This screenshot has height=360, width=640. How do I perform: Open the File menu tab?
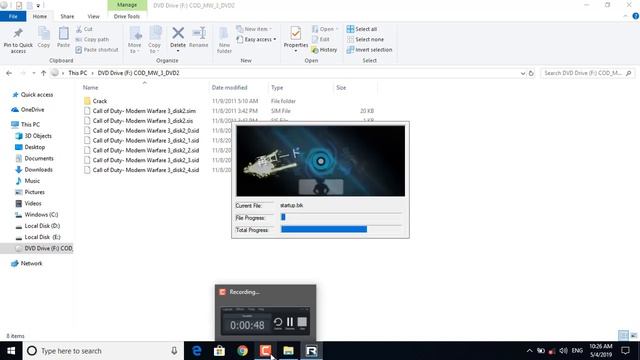pos(13,16)
